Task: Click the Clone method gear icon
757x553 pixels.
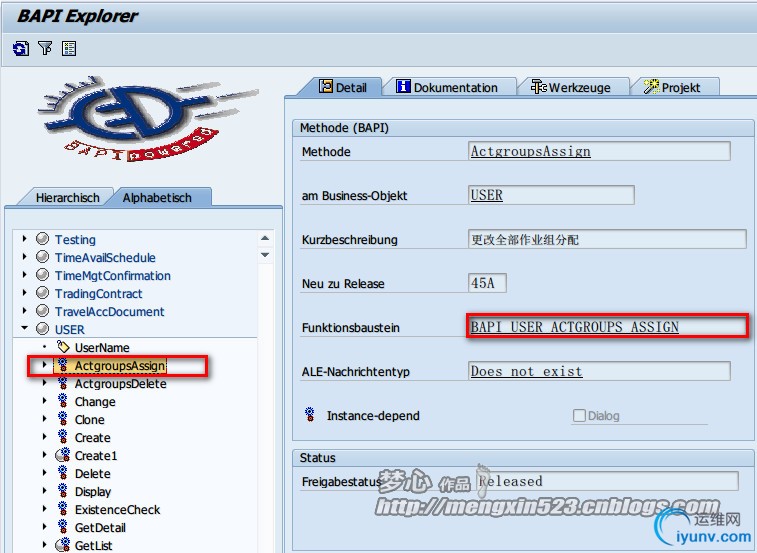Action: point(63,419)
